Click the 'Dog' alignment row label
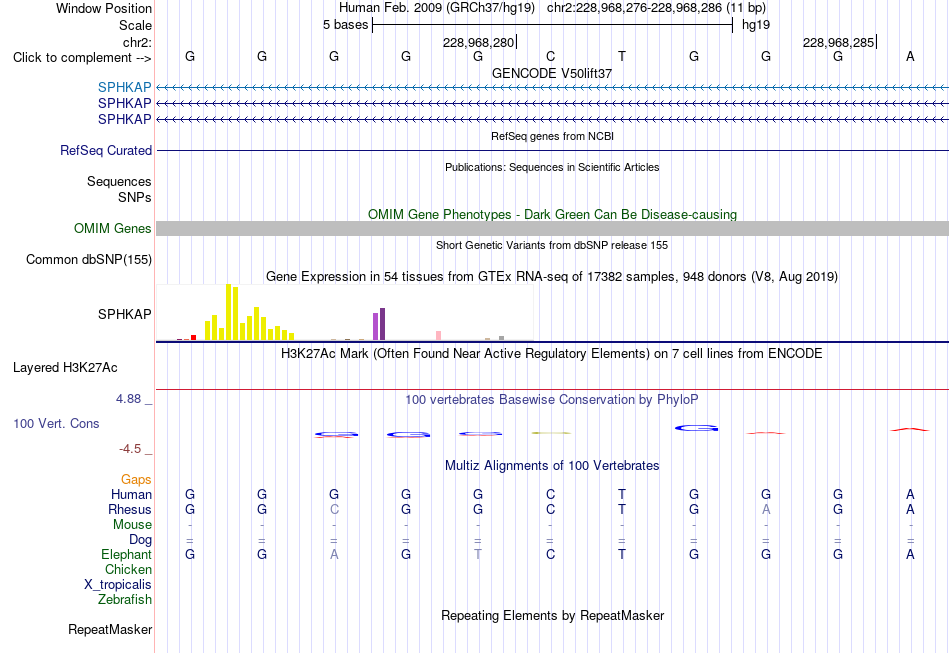950x653 pixels. coord(140,540)
